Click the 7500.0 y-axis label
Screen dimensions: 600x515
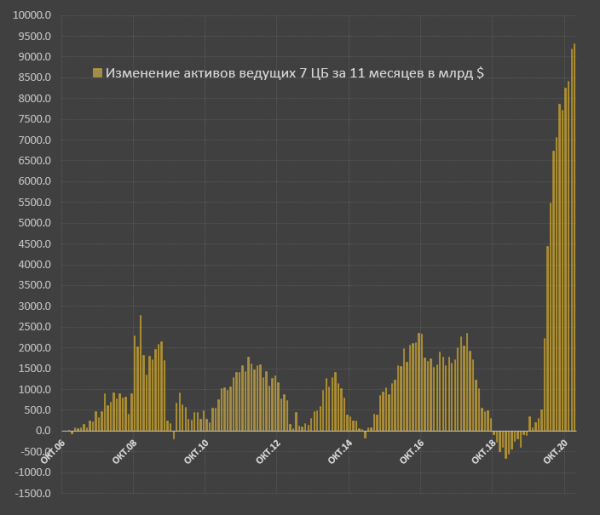coord(34,119)
